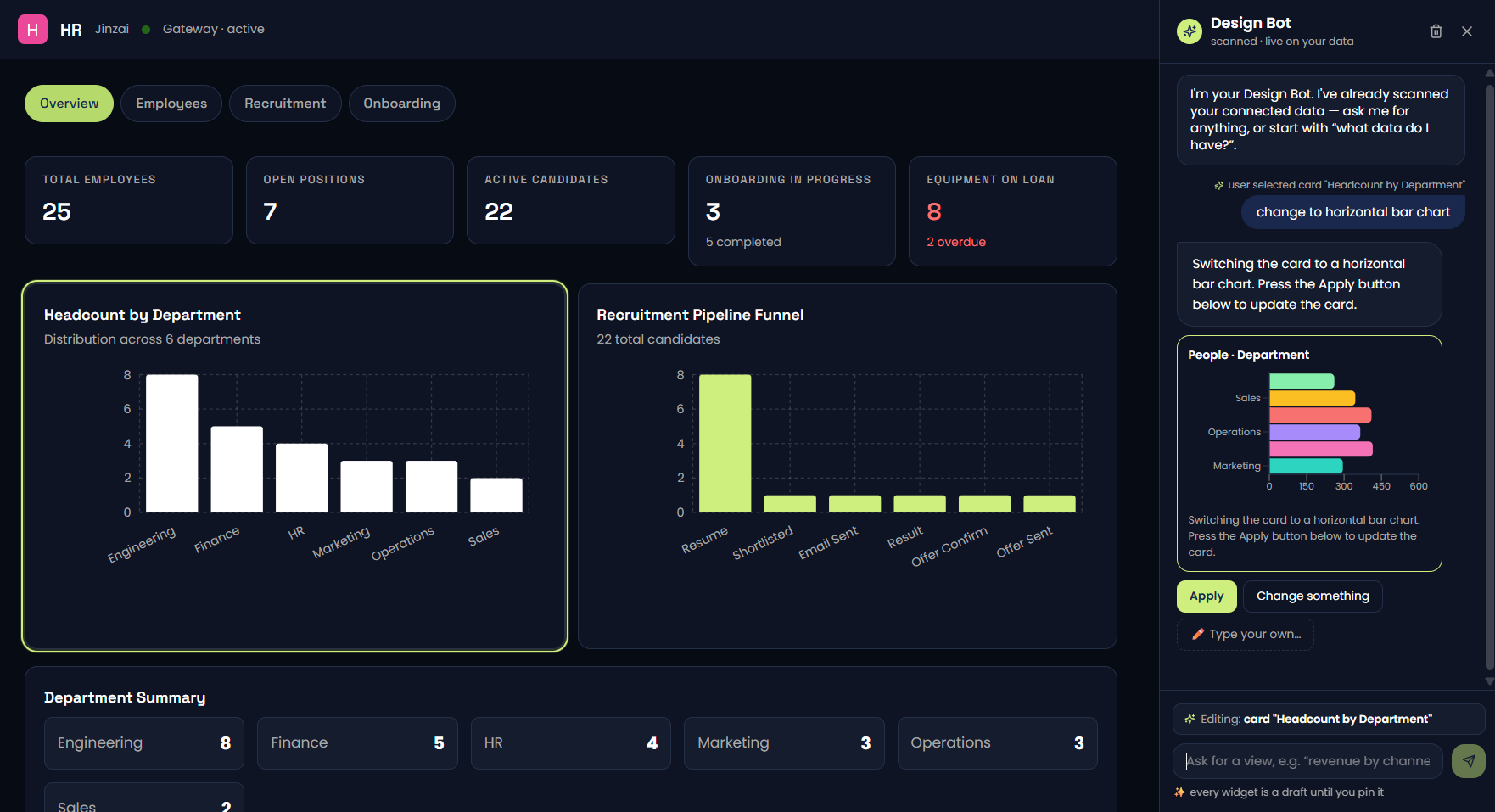Select Recruitment Pipeline Funnel title
Image resolution: width=1495 pixels, height=812 pixels.
[x=700, y=315]
